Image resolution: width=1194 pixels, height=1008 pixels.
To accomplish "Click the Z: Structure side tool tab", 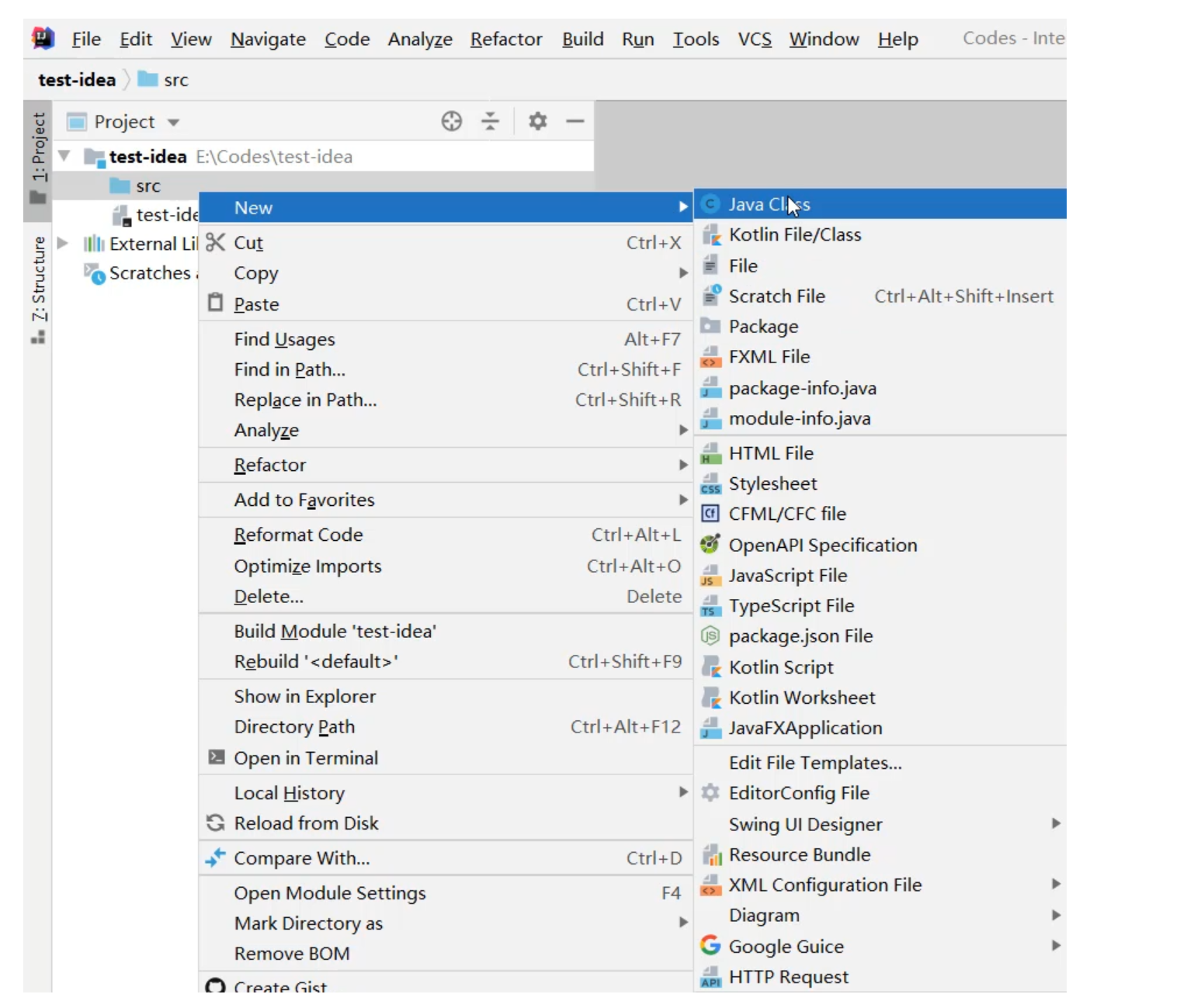I will pyautogui.click(x=38, y=289).
